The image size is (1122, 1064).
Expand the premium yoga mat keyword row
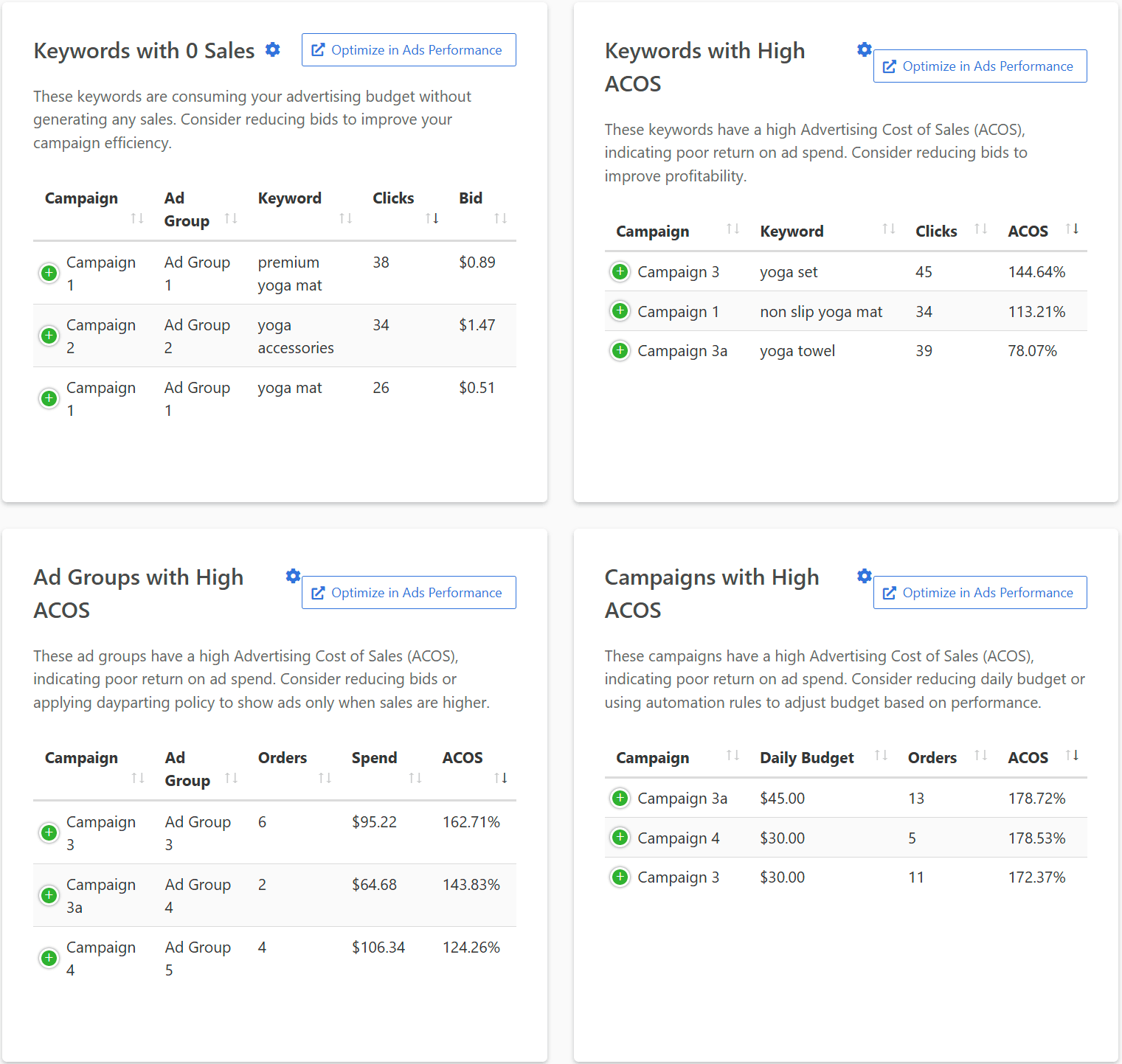pyautogui.click(x=49, y=273)
